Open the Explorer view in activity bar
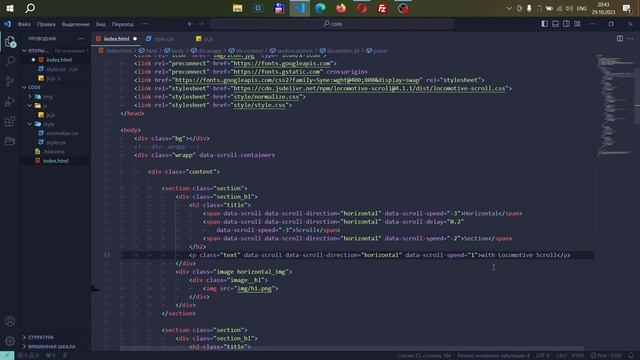 point(10,42)
